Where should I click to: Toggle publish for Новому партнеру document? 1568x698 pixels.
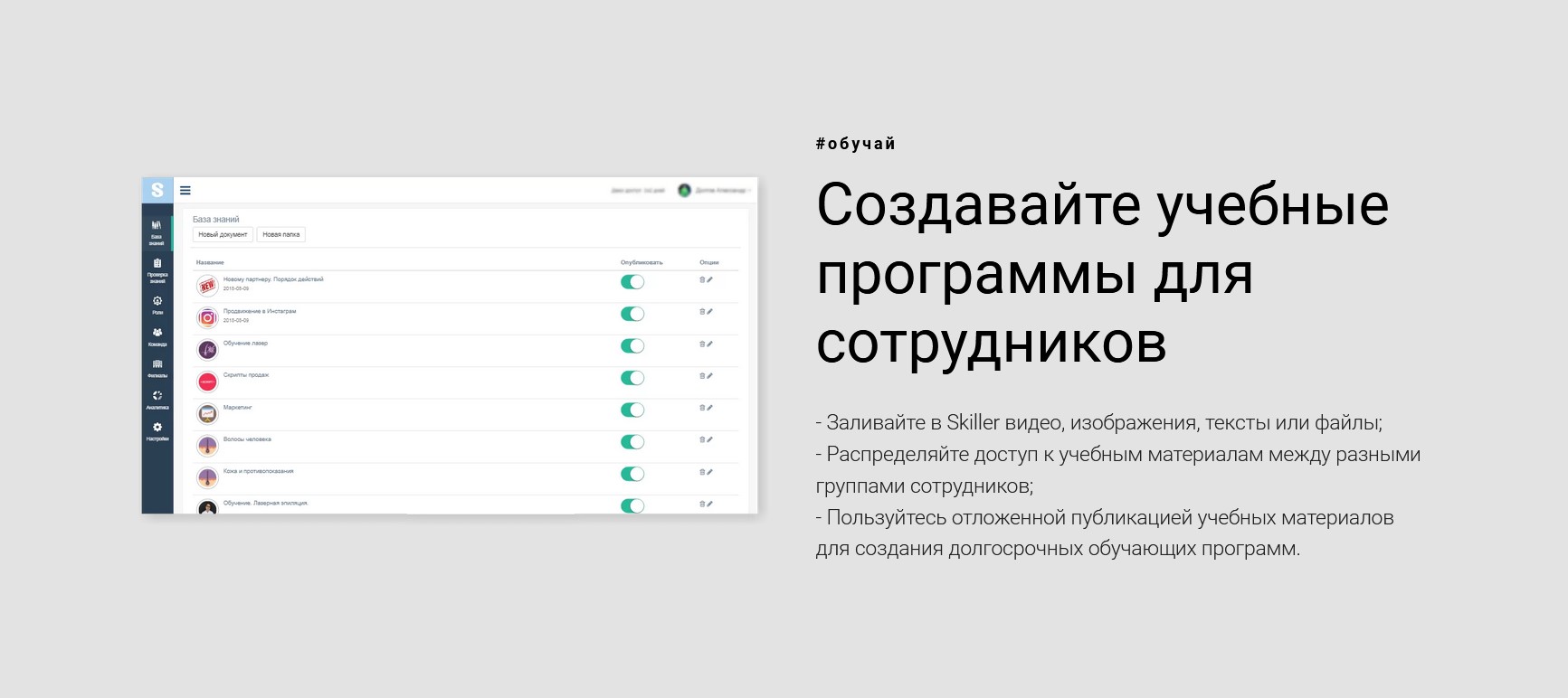[x=632, y=282]
